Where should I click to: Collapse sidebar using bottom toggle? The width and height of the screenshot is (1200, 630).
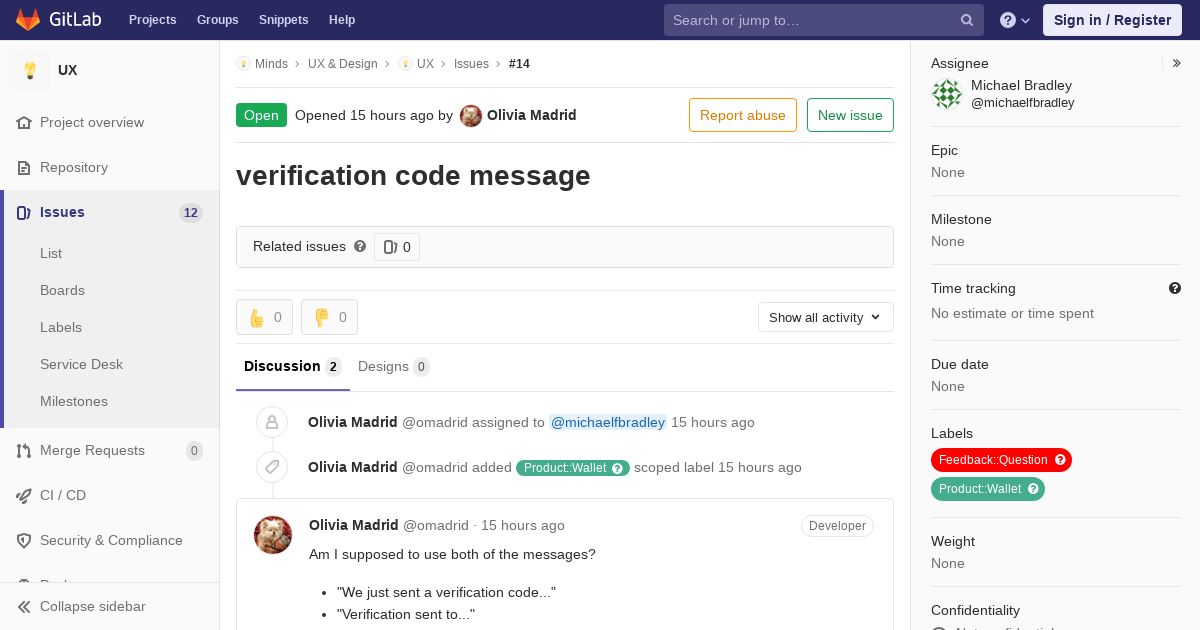pos(110,606)
